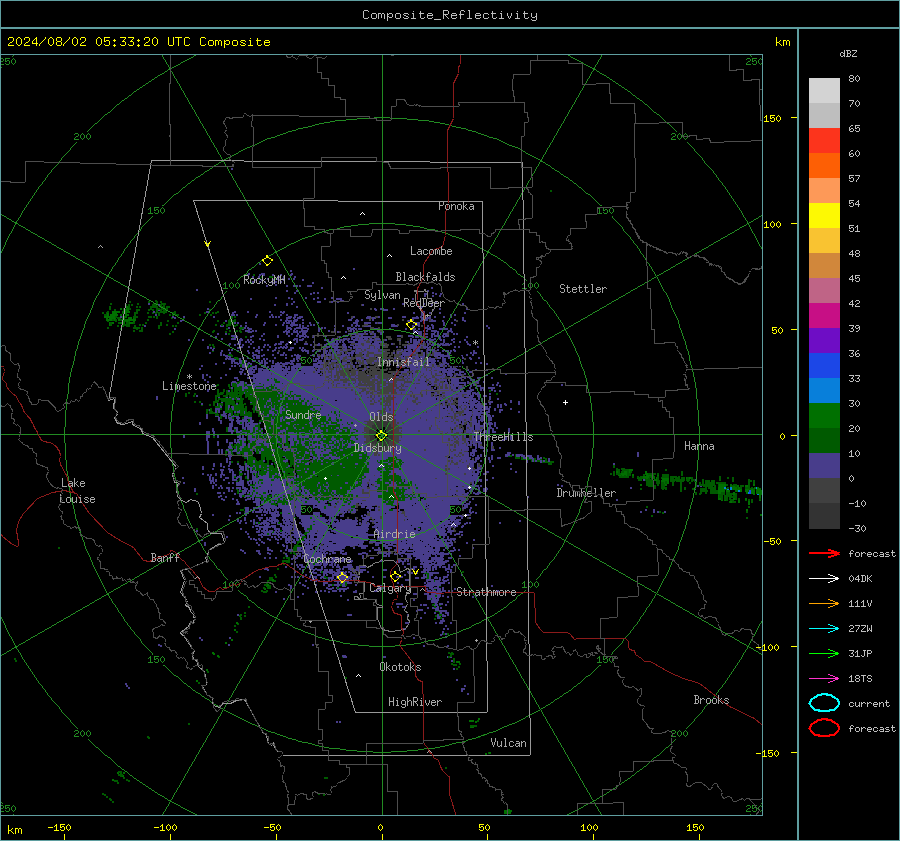Image resolution: width=900 pixels, height=841 pixels.
Task: Click the 31JP legend label
Action: pyautogui.click(x=860, y=653)
